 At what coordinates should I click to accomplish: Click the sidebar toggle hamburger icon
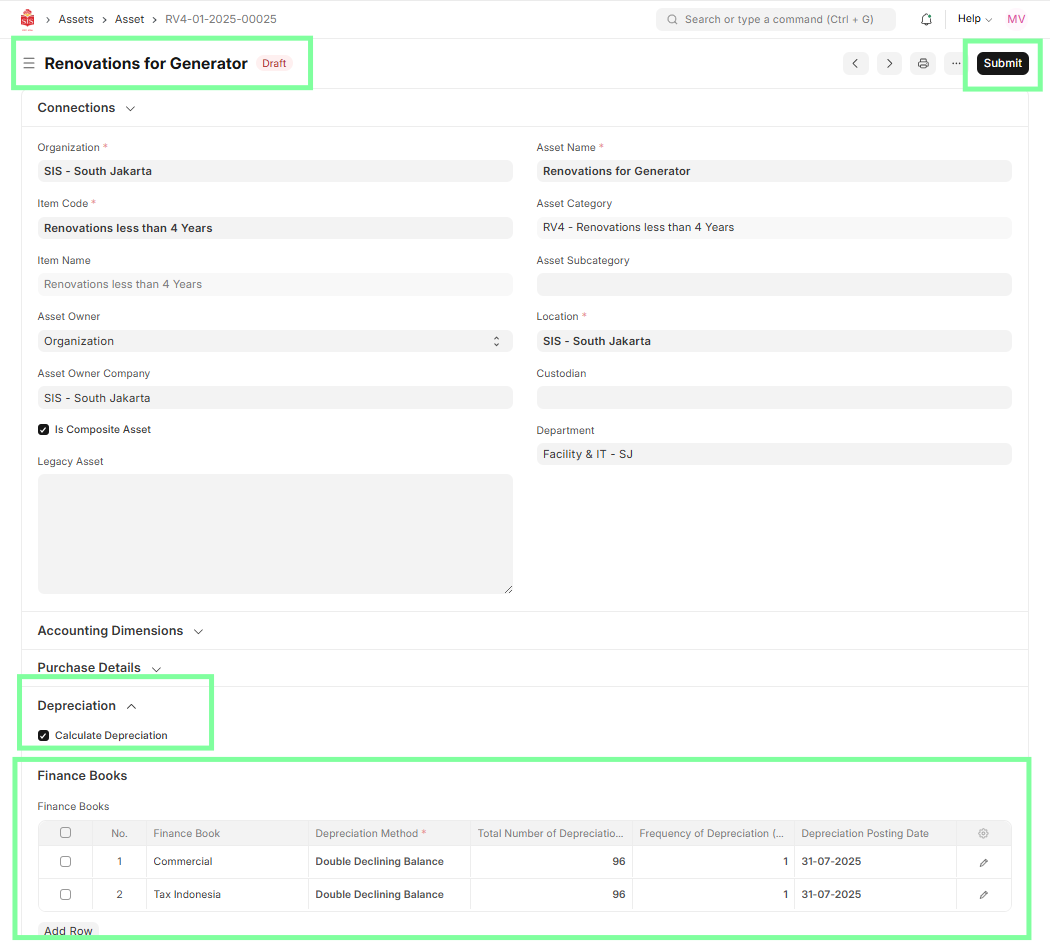click(x=29, y=63)
